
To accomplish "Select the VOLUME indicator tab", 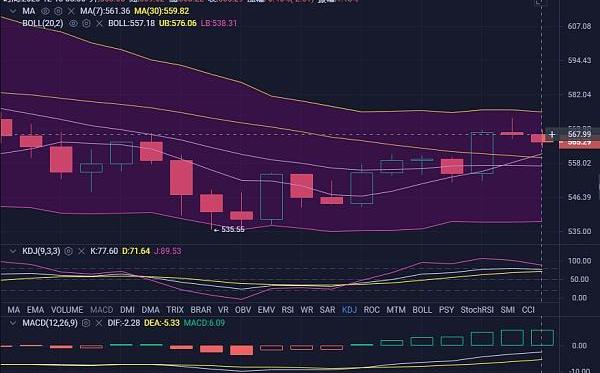I will tap(67, 309).
